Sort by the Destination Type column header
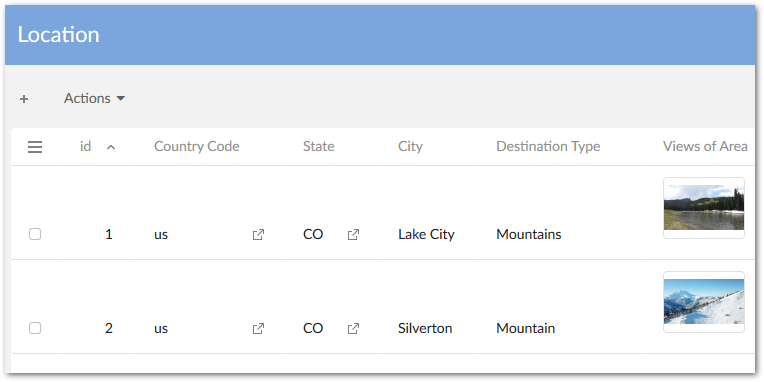The height and width of the screenshot is (382, 764). (548, 146)
